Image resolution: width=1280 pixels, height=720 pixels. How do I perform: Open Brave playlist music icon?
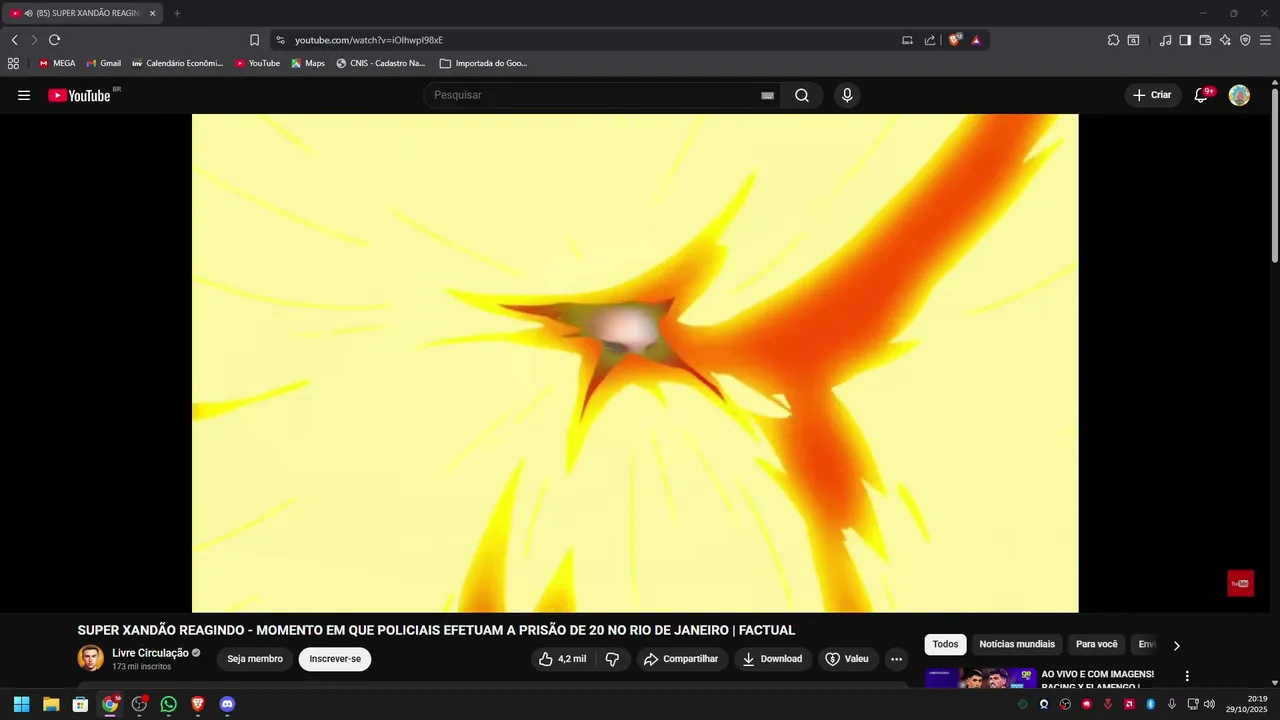(1165, 40)
